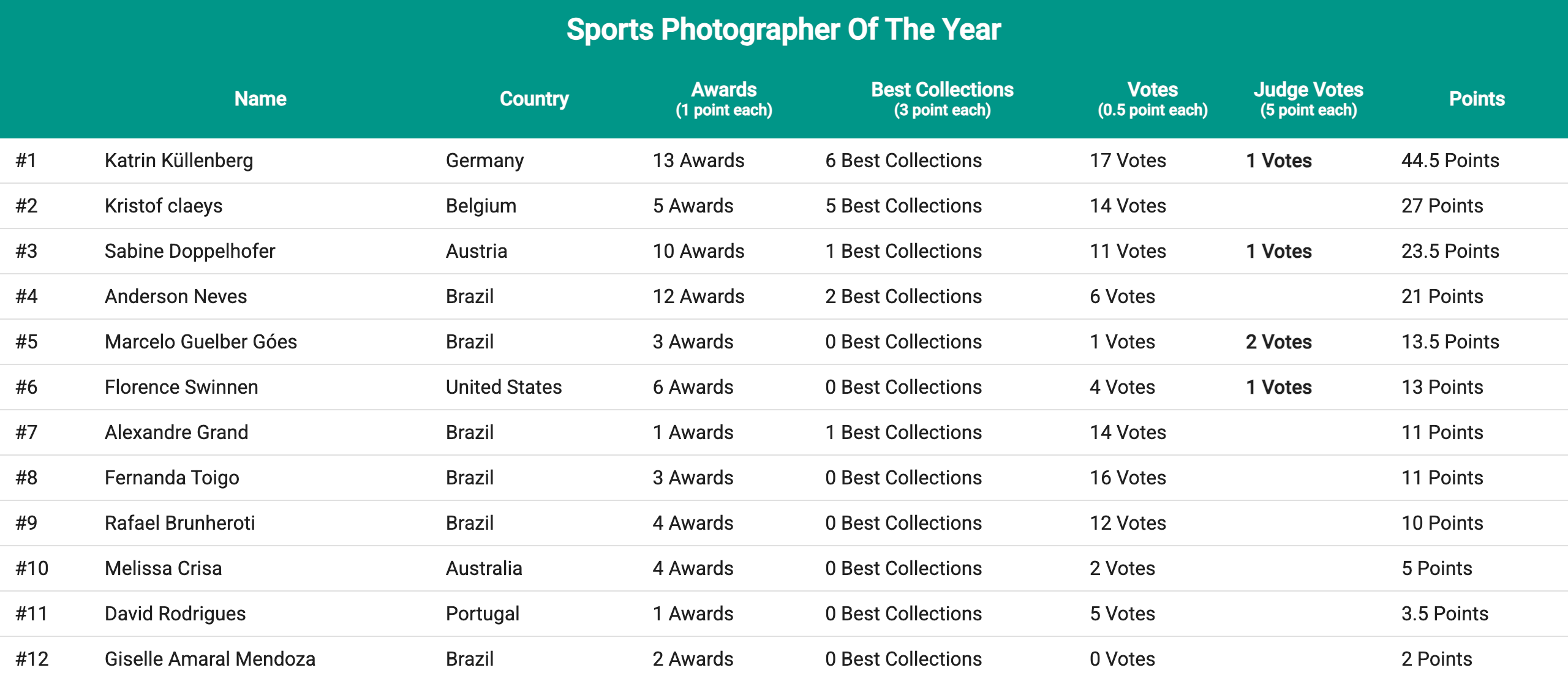Click Rafael Brunheroti's name

tap(180, 523)
